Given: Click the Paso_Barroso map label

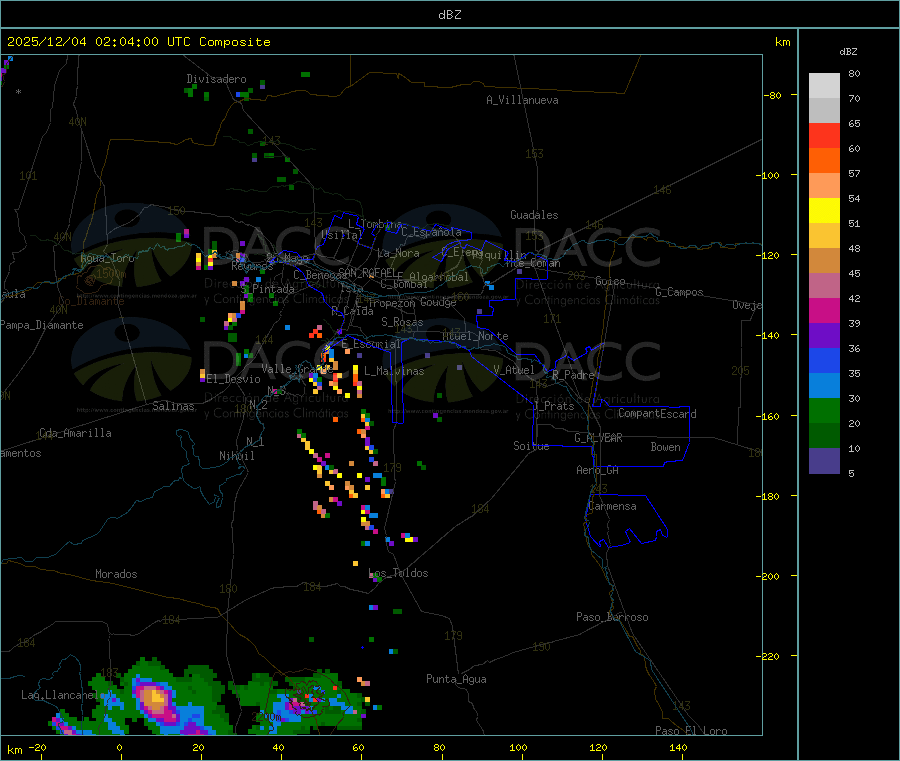Looking at the screenshot, I should (612, 617).
